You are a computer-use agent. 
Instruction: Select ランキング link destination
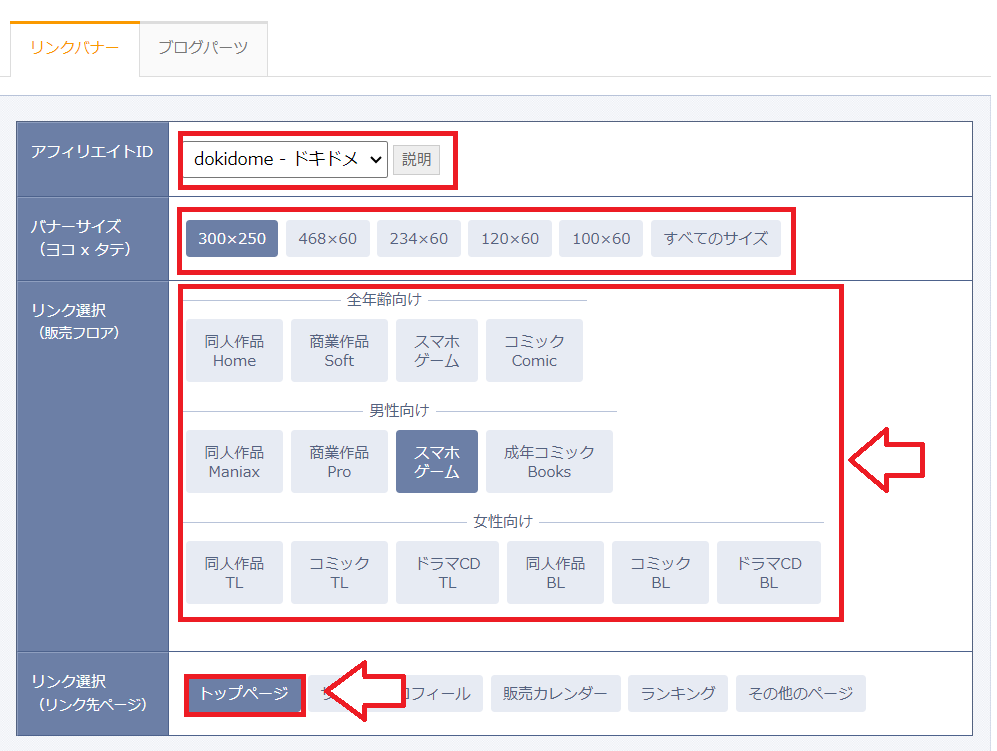[678, 694]
